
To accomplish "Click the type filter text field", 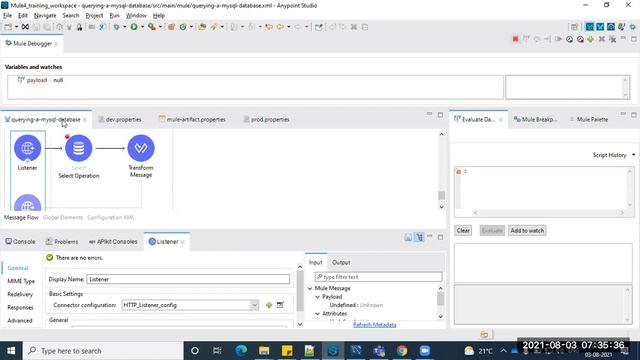I will click(x=378, y=277).
